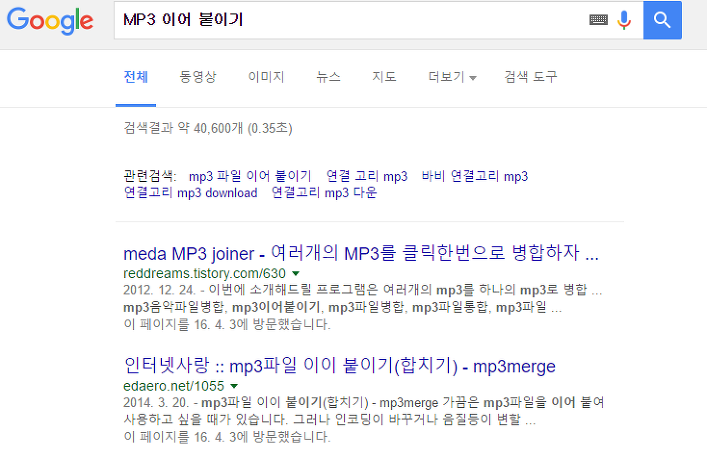Open the 뉴스 tab

click(x=328, y=77)
